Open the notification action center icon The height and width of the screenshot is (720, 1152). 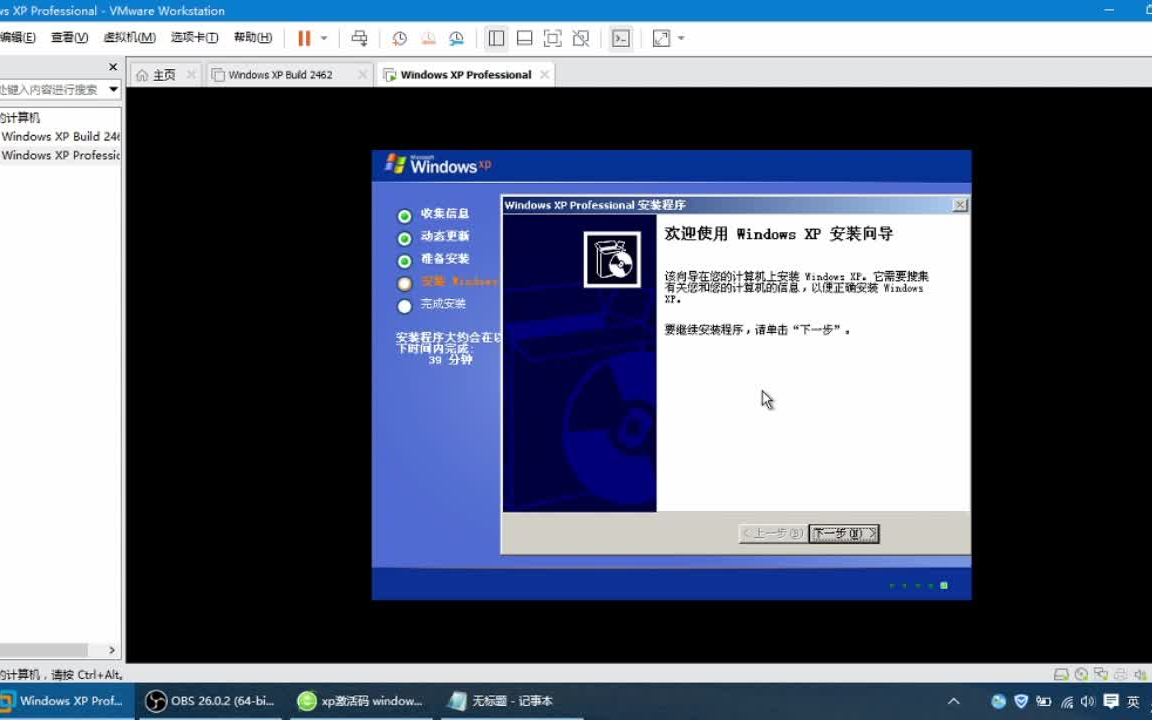(x=1111, y=701)
